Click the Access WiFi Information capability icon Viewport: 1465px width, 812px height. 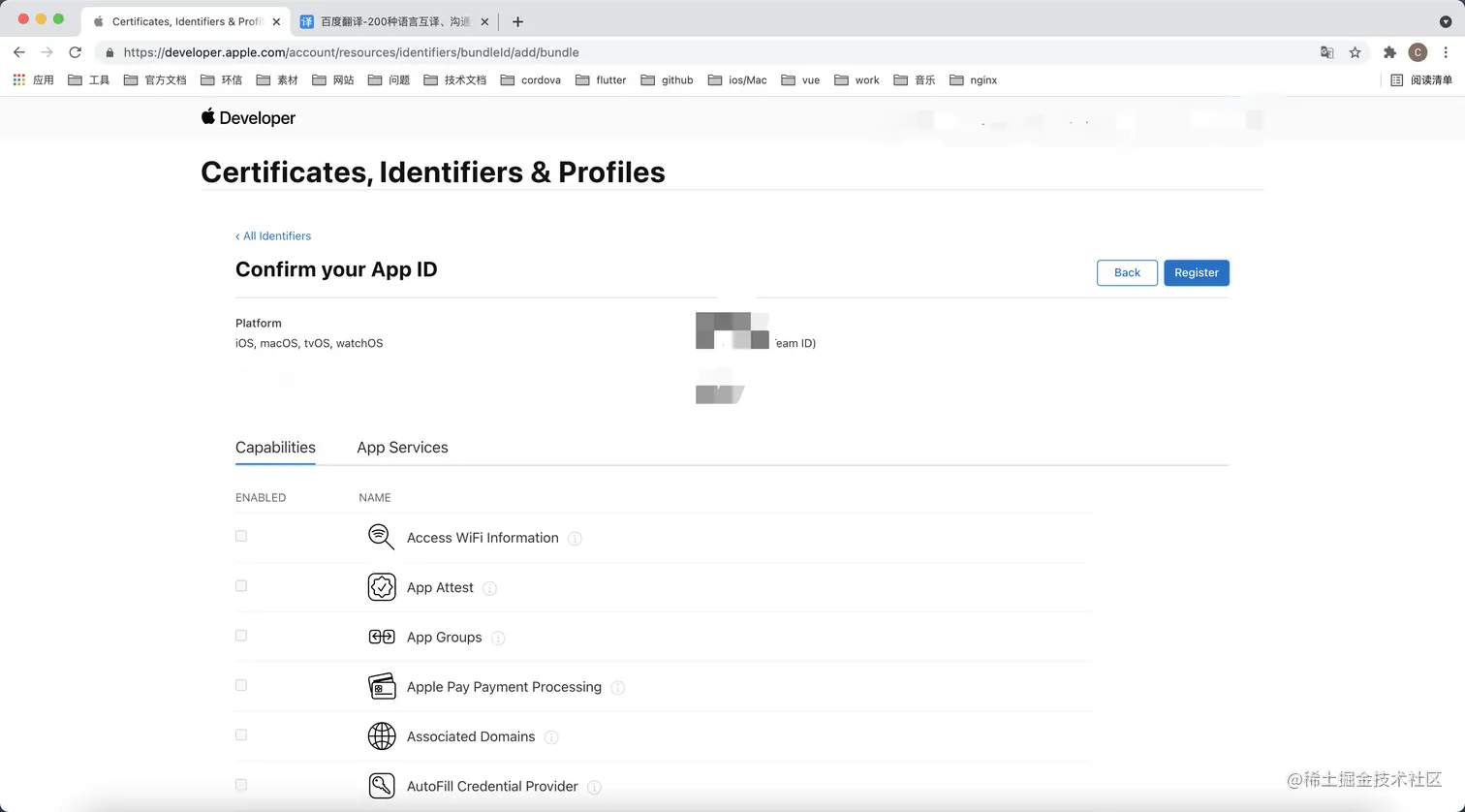(x=381, y=537)
